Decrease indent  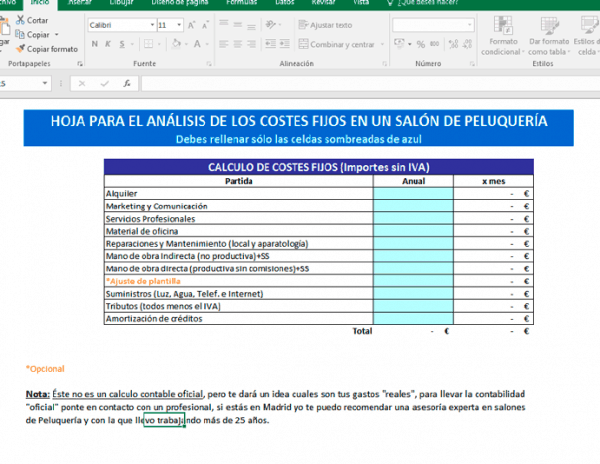[x=271, y=44]
